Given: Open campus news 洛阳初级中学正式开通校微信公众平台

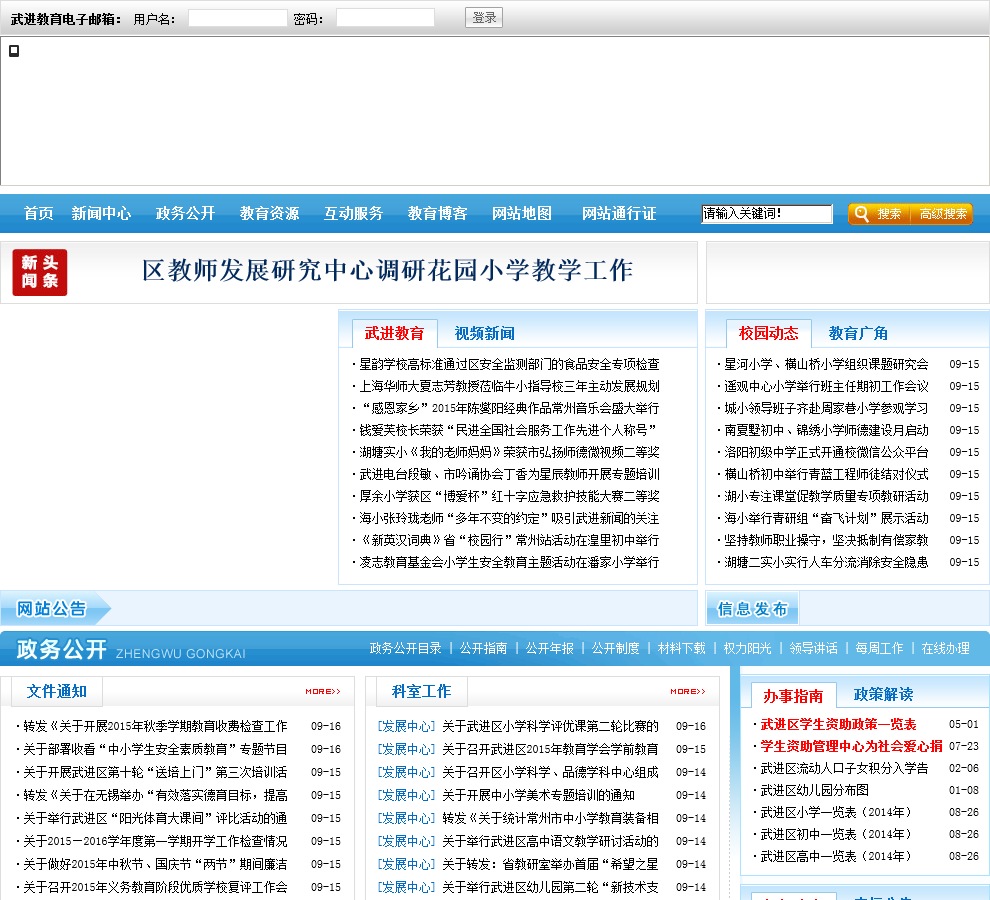Looking at the screenshot, I should pos(826,452).
